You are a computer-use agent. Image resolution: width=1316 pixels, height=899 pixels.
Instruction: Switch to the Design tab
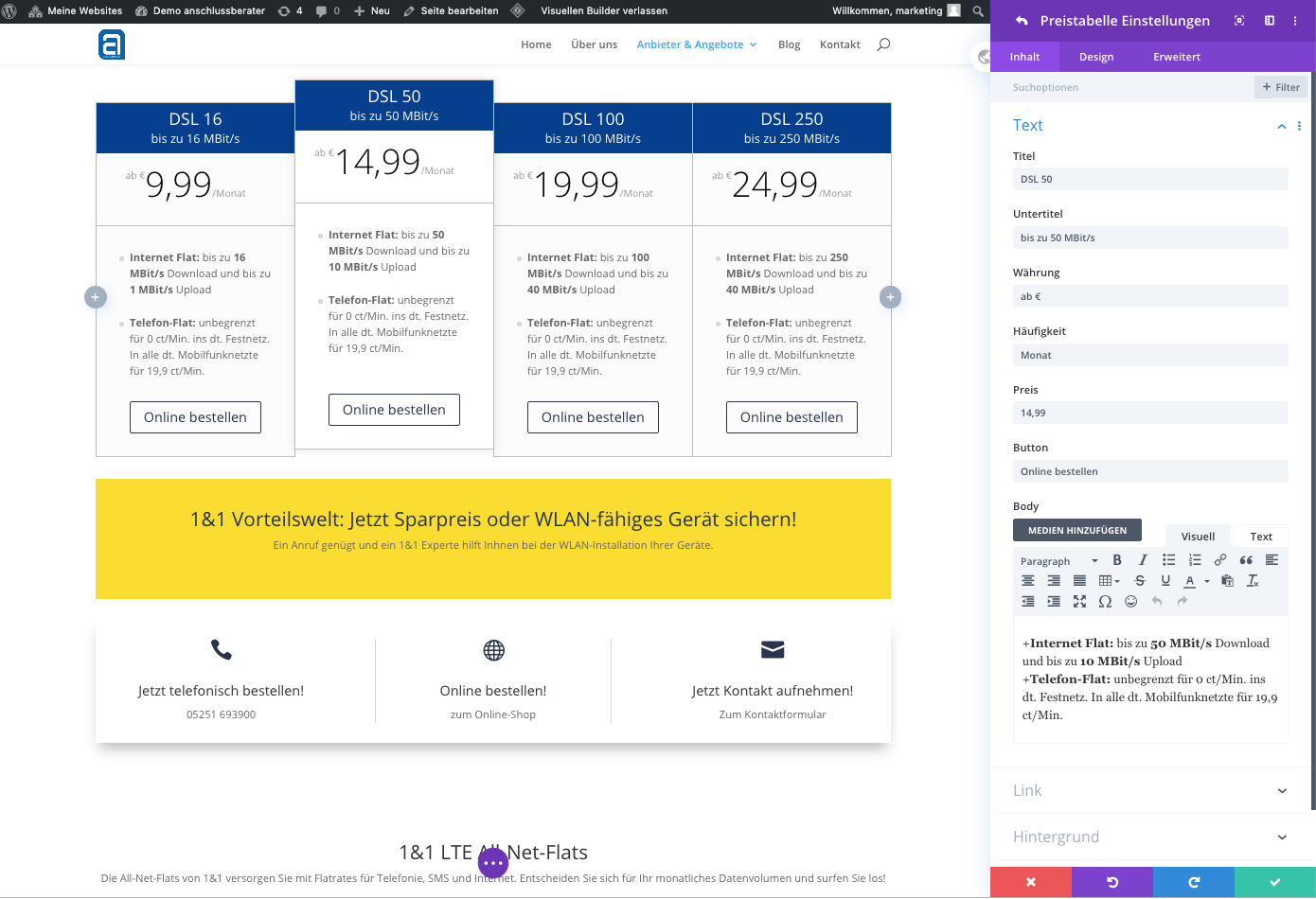coord(1096,57)
